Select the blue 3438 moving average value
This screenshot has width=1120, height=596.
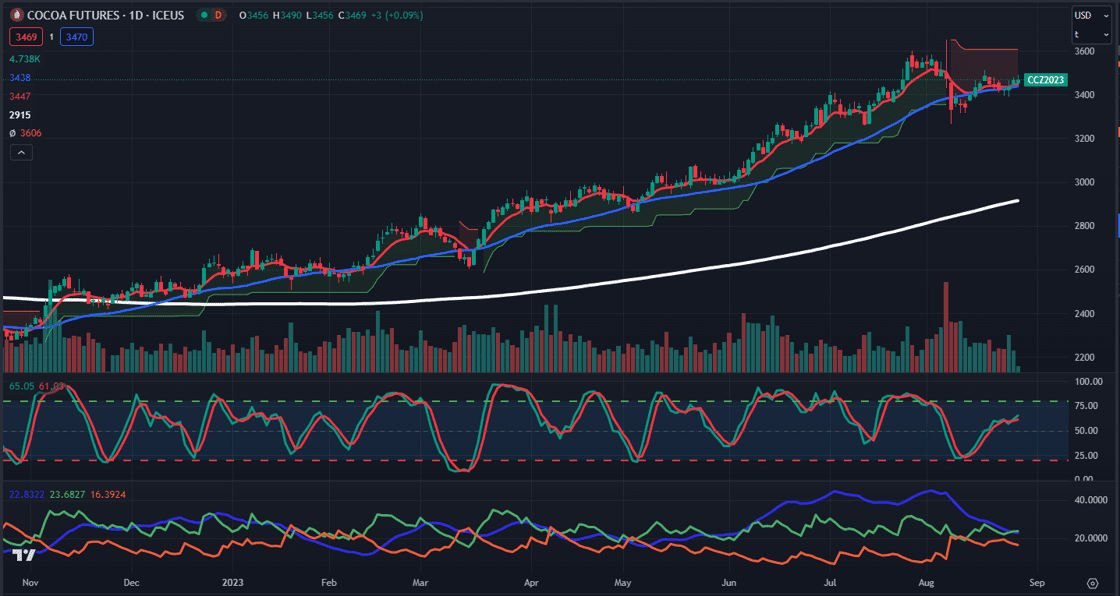[20, 77]
